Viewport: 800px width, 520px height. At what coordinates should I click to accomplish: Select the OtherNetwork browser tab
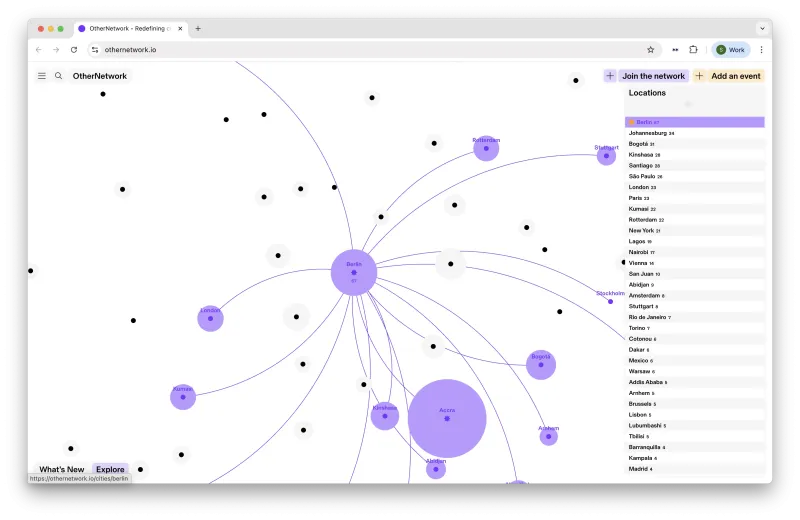point(131,29)
